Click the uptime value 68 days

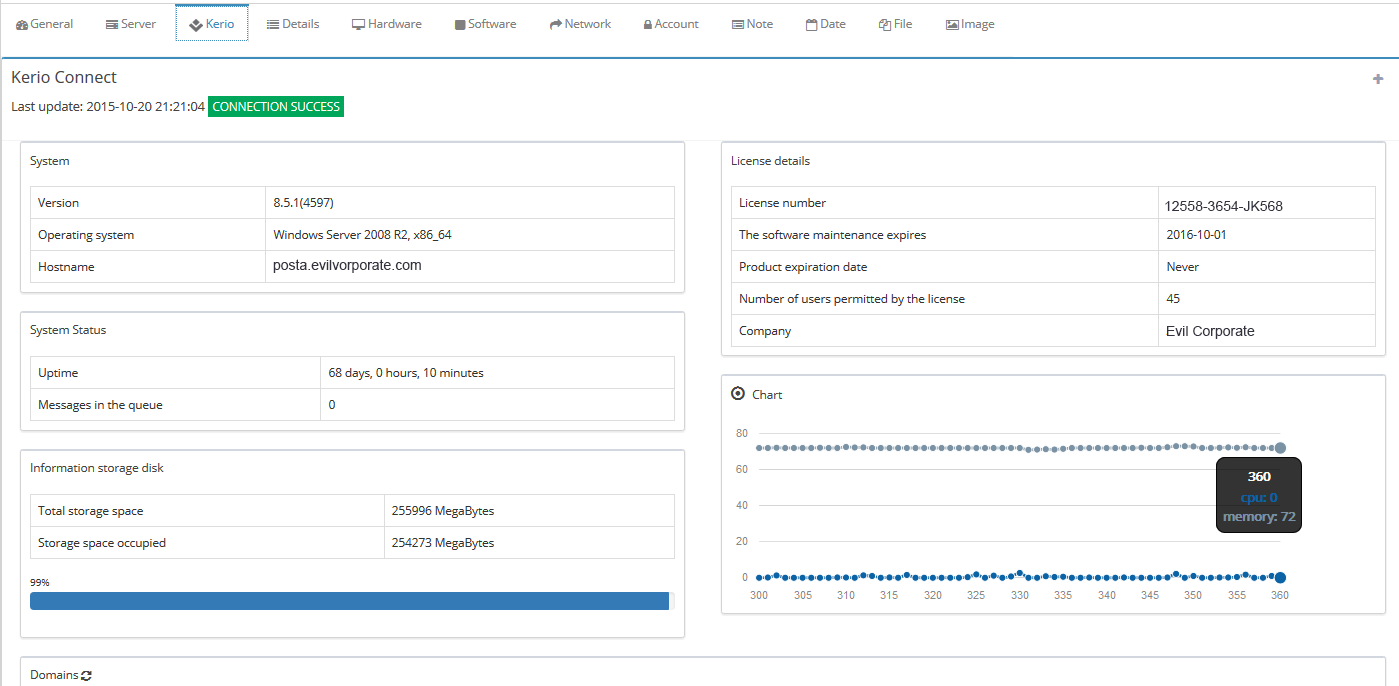[406, 373]
